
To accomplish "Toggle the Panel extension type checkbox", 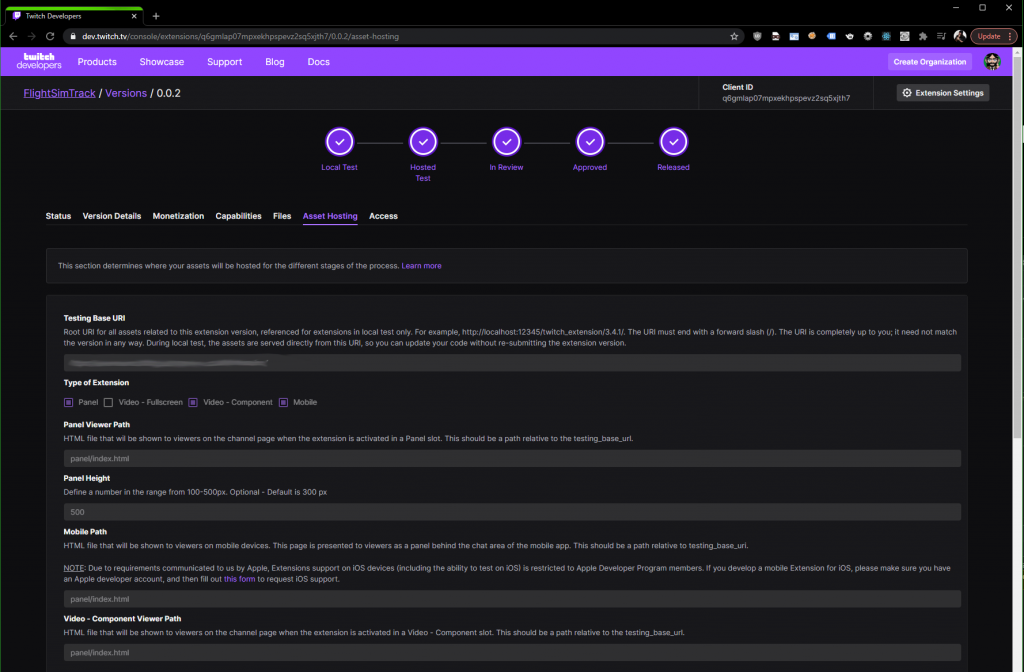I will (x=69, y=402).
